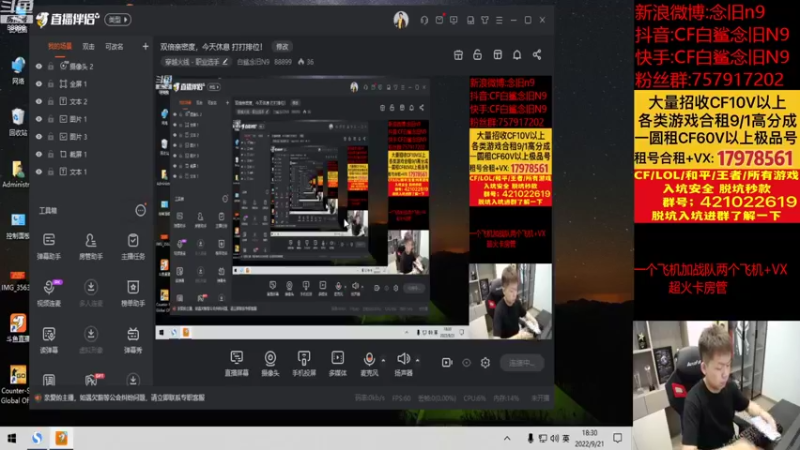
Task: Open 视频连麦 video co-stream tool
Action: click(x=49, y=293)
